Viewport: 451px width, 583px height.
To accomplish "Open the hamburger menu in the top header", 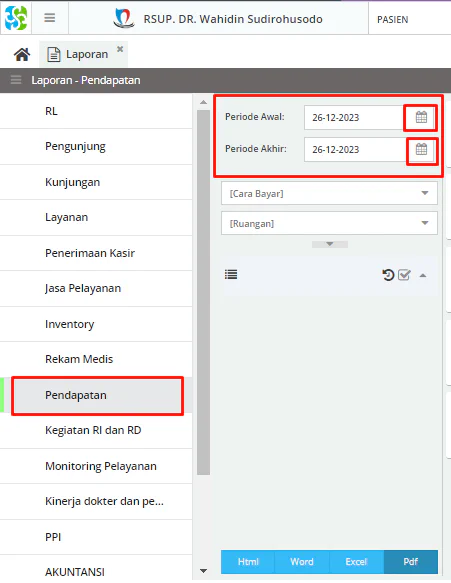I will click(x=50, y=18).
